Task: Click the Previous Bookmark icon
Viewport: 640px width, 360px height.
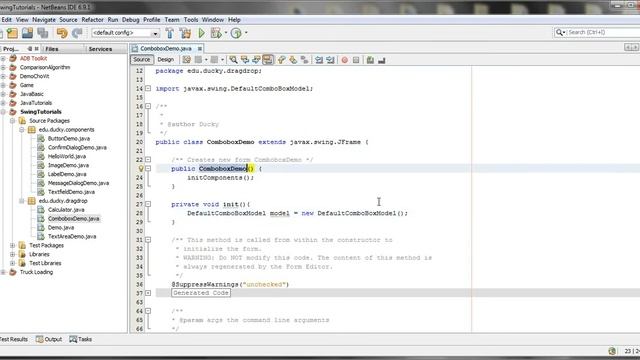Action: [282, 60]
